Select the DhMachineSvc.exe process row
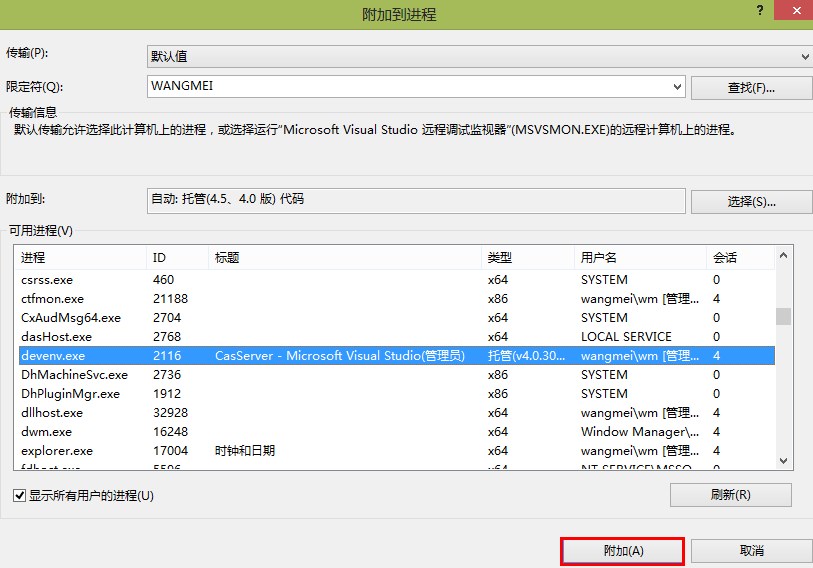The image size is (813, 568). [x=395, y=375]
